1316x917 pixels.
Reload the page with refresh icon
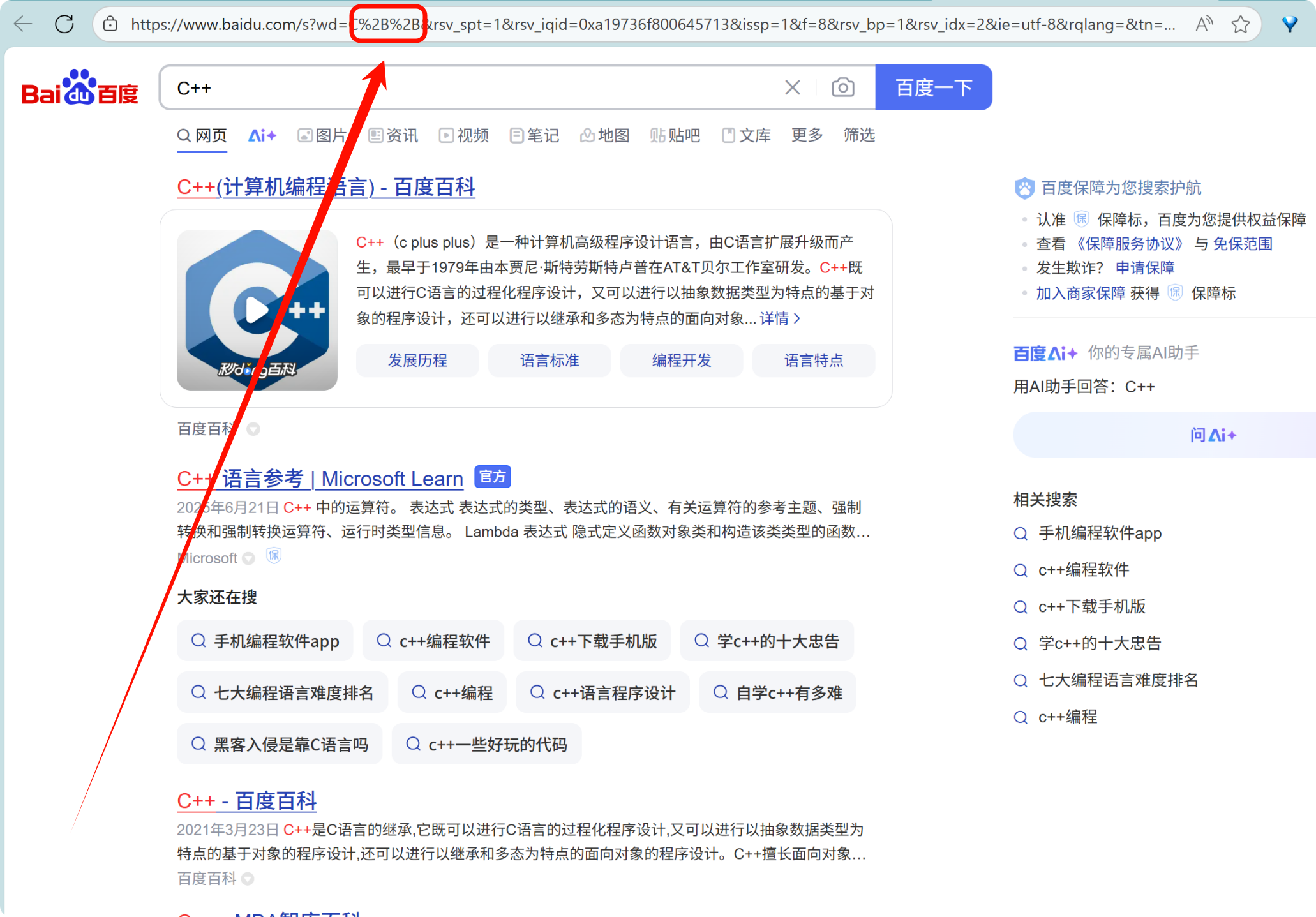(64, 24)
